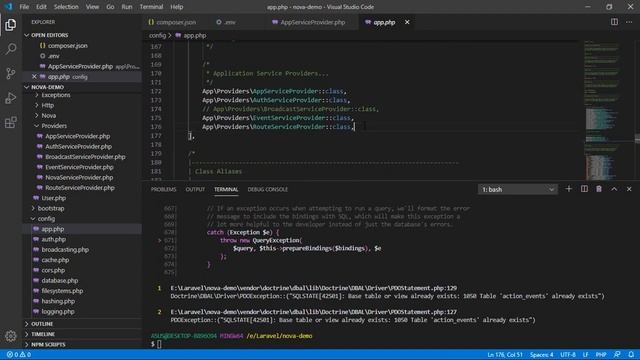
Task: Click config breadcrumb above editor
Action: [x=157, y=36]
